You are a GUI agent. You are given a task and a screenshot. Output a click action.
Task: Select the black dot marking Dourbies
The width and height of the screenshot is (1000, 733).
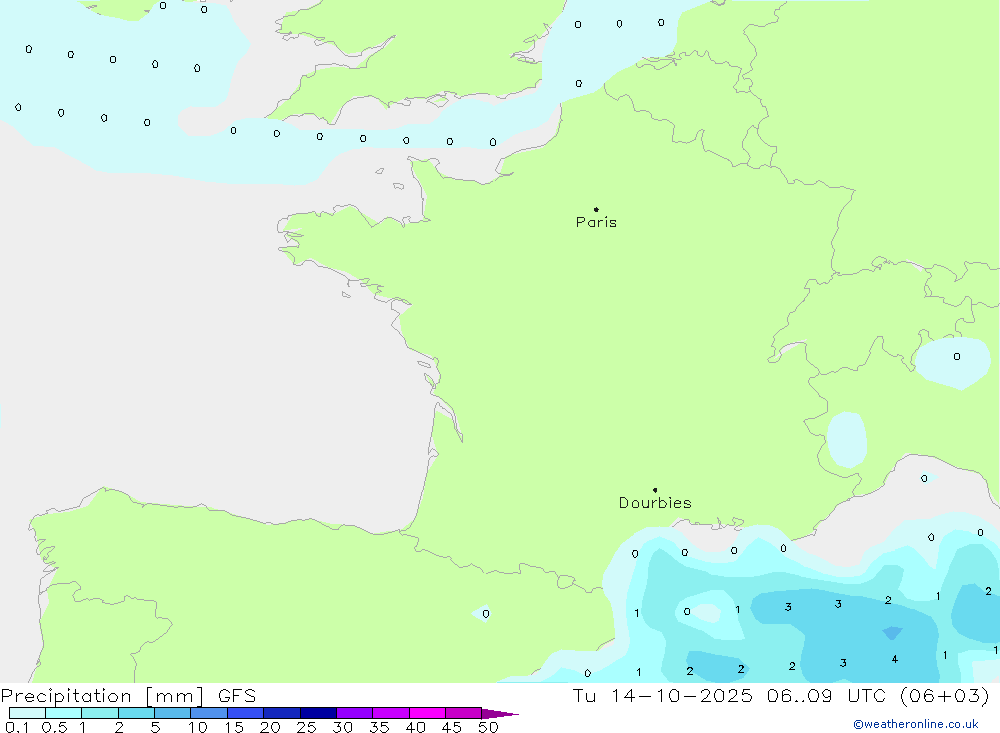[655, 490]
